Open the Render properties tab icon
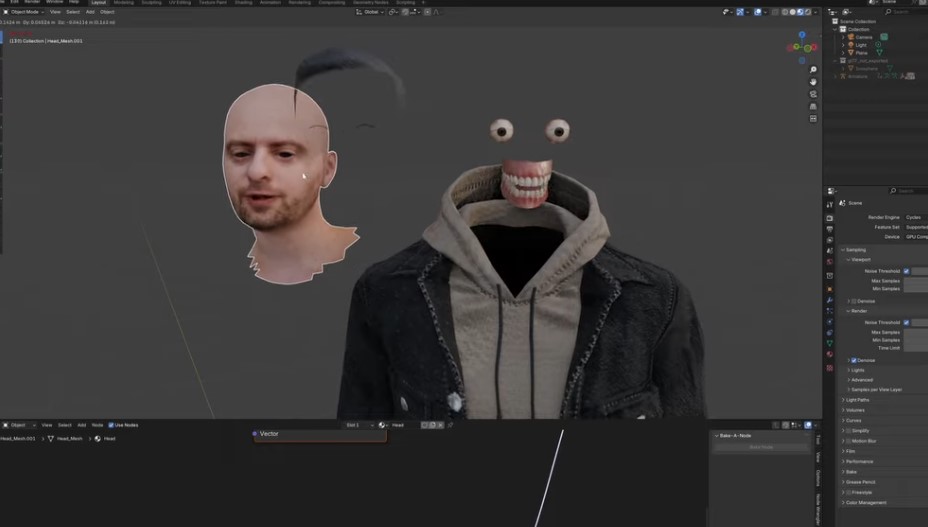928x527 pixels. click(830, 217)
